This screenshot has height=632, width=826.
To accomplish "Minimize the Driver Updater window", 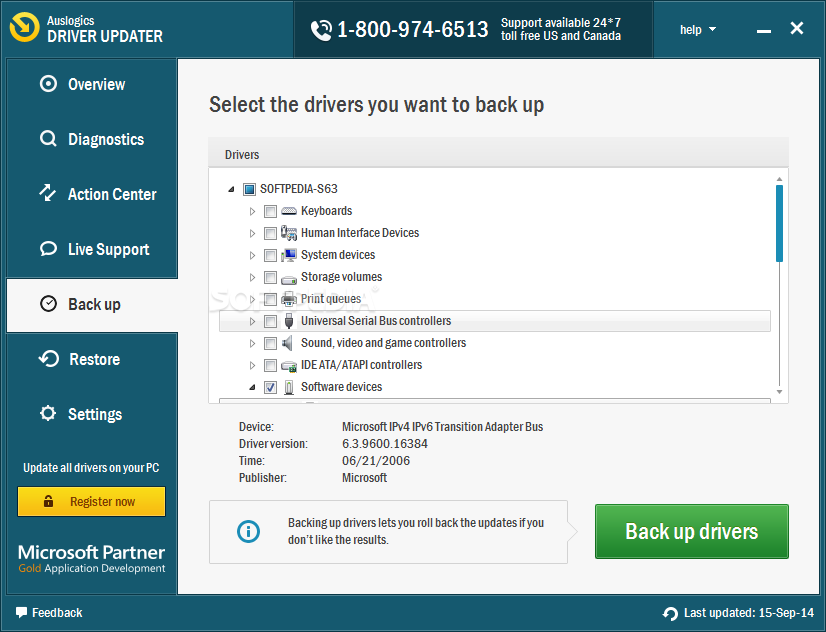I will point(764,32).
